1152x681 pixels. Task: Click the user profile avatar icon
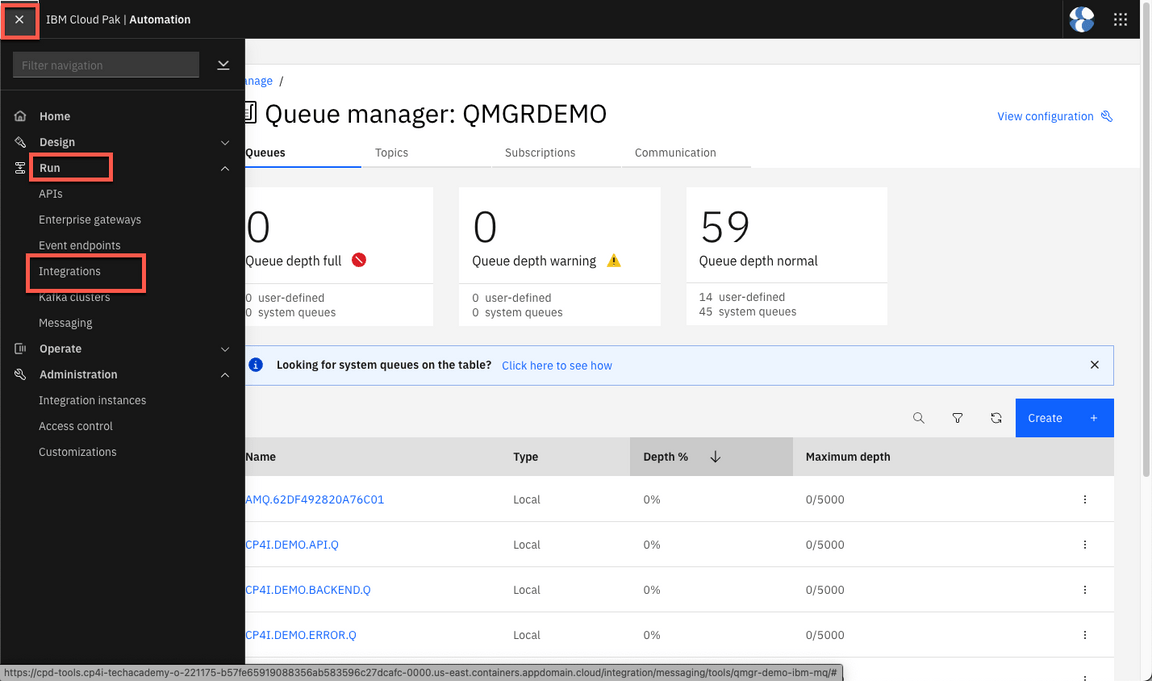1081,19
